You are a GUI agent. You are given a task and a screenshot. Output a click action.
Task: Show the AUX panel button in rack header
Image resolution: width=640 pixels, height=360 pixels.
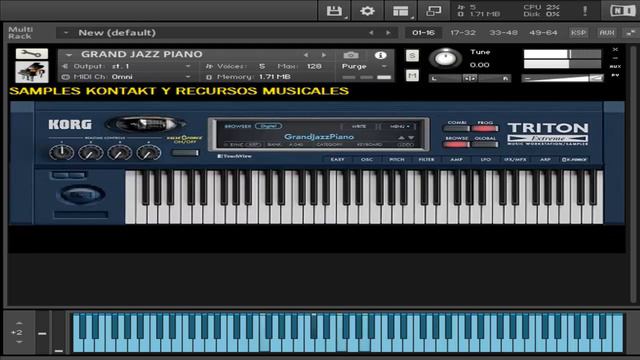[607, 33]
